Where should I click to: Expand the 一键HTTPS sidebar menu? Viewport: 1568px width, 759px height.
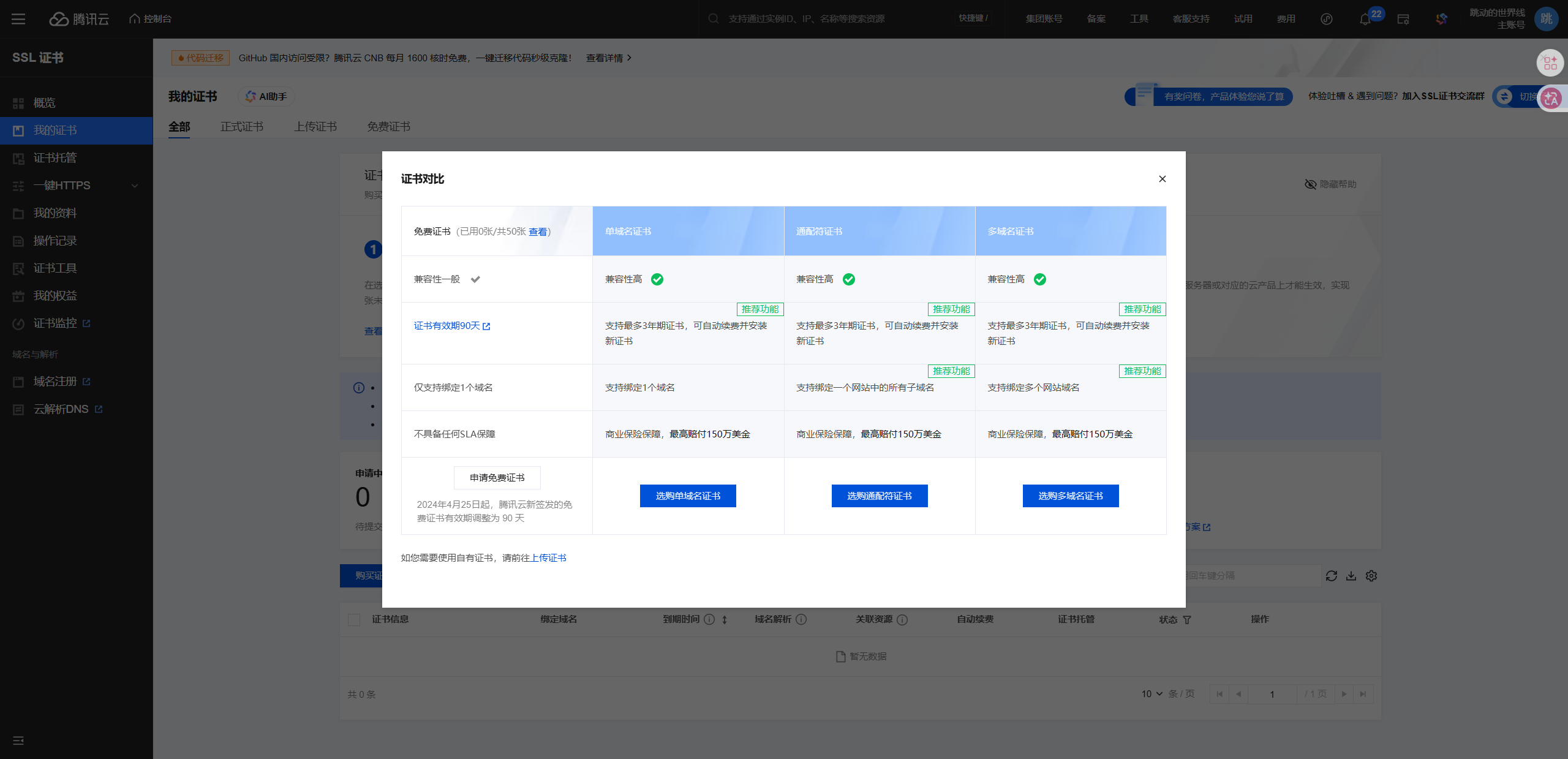coord(76,186)
